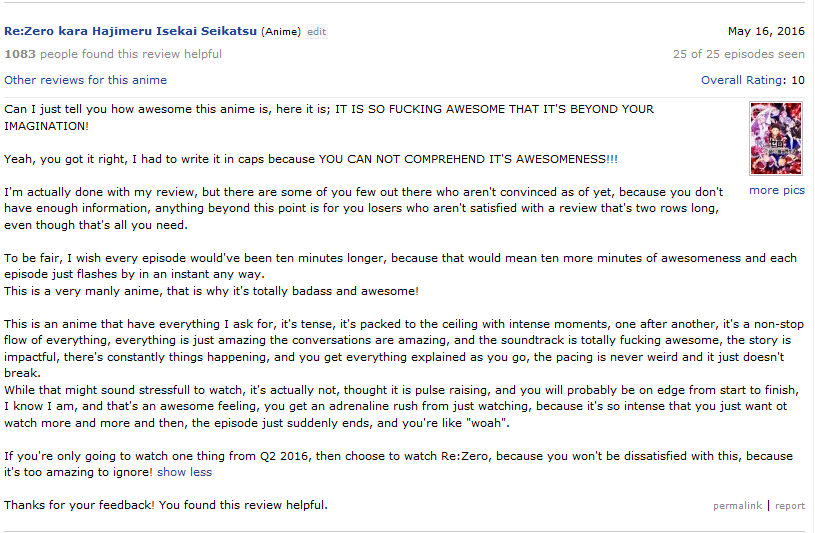Click the line This is a very manly anime
The image size is (815, 533).
tap(211, 290)
